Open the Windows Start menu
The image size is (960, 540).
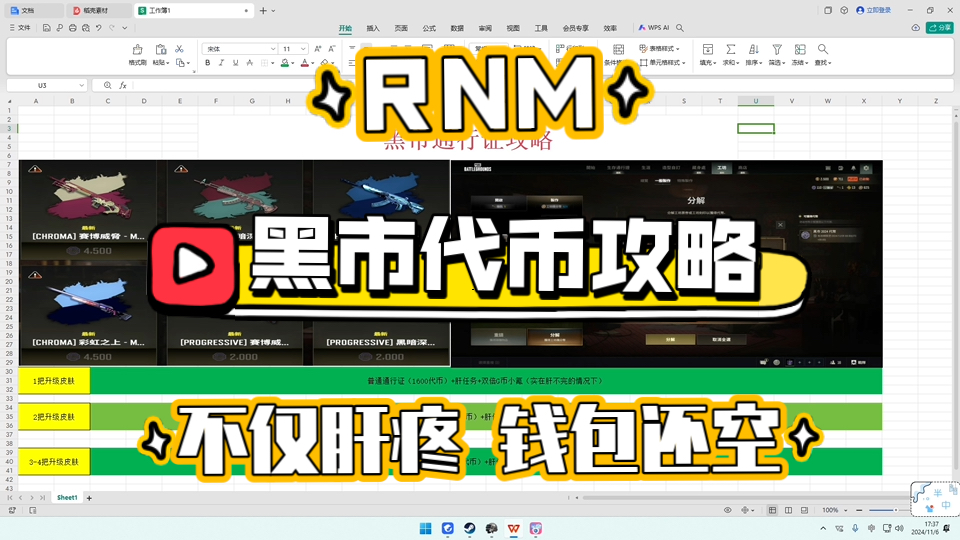(426, 528)
